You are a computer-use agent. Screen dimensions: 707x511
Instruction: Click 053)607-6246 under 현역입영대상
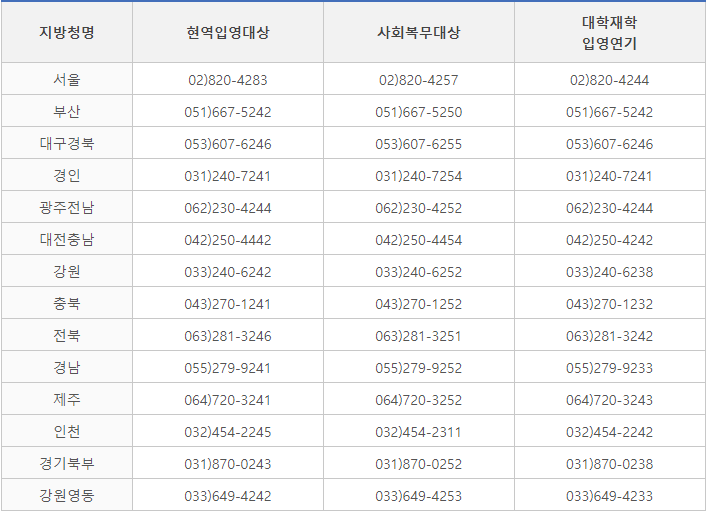tap(228, 144)
